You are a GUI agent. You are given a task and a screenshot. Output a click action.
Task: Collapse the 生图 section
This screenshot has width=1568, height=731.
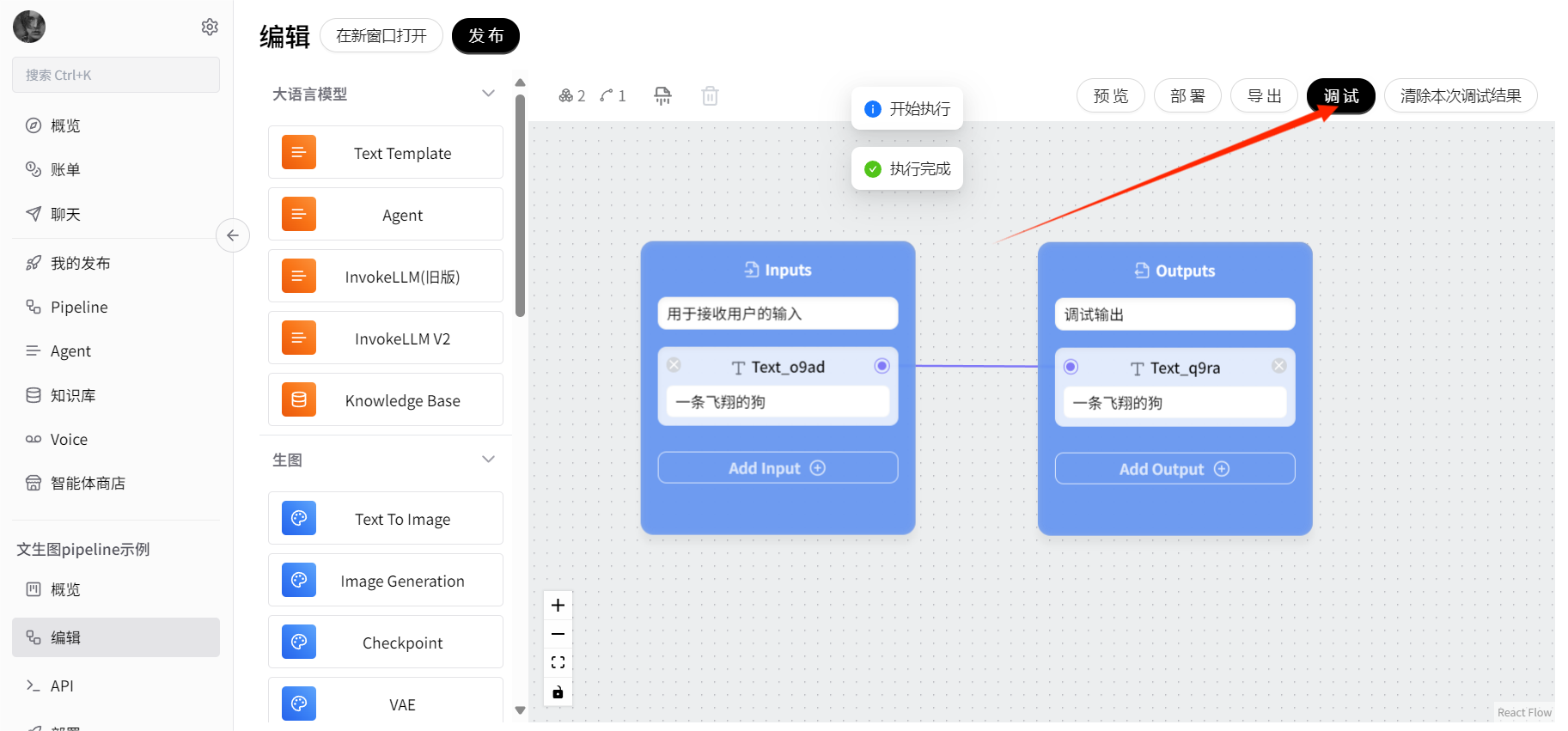[x=488, y=460]
